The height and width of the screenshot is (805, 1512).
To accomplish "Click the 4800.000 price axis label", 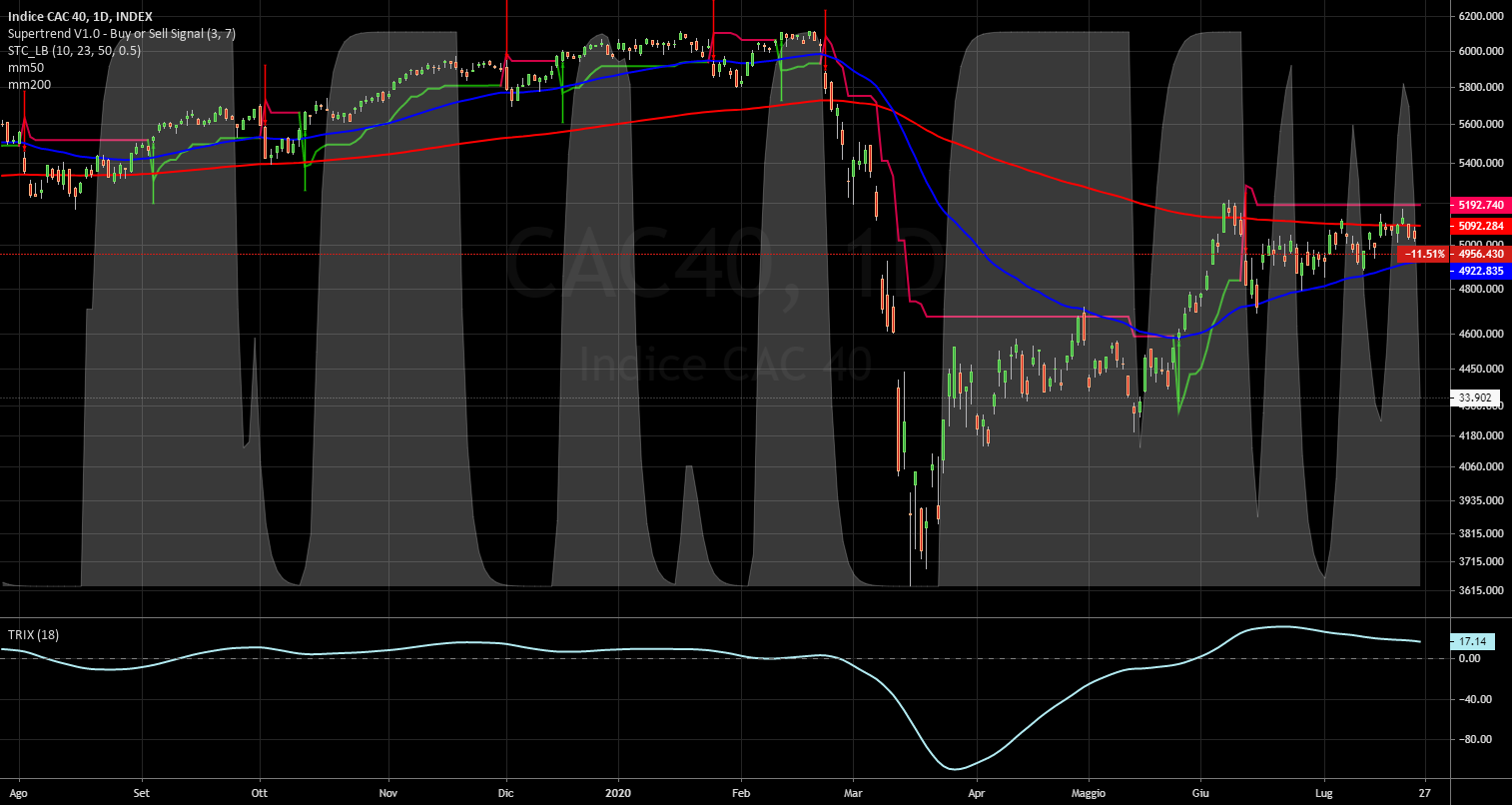I will [x=1481, y=290].
